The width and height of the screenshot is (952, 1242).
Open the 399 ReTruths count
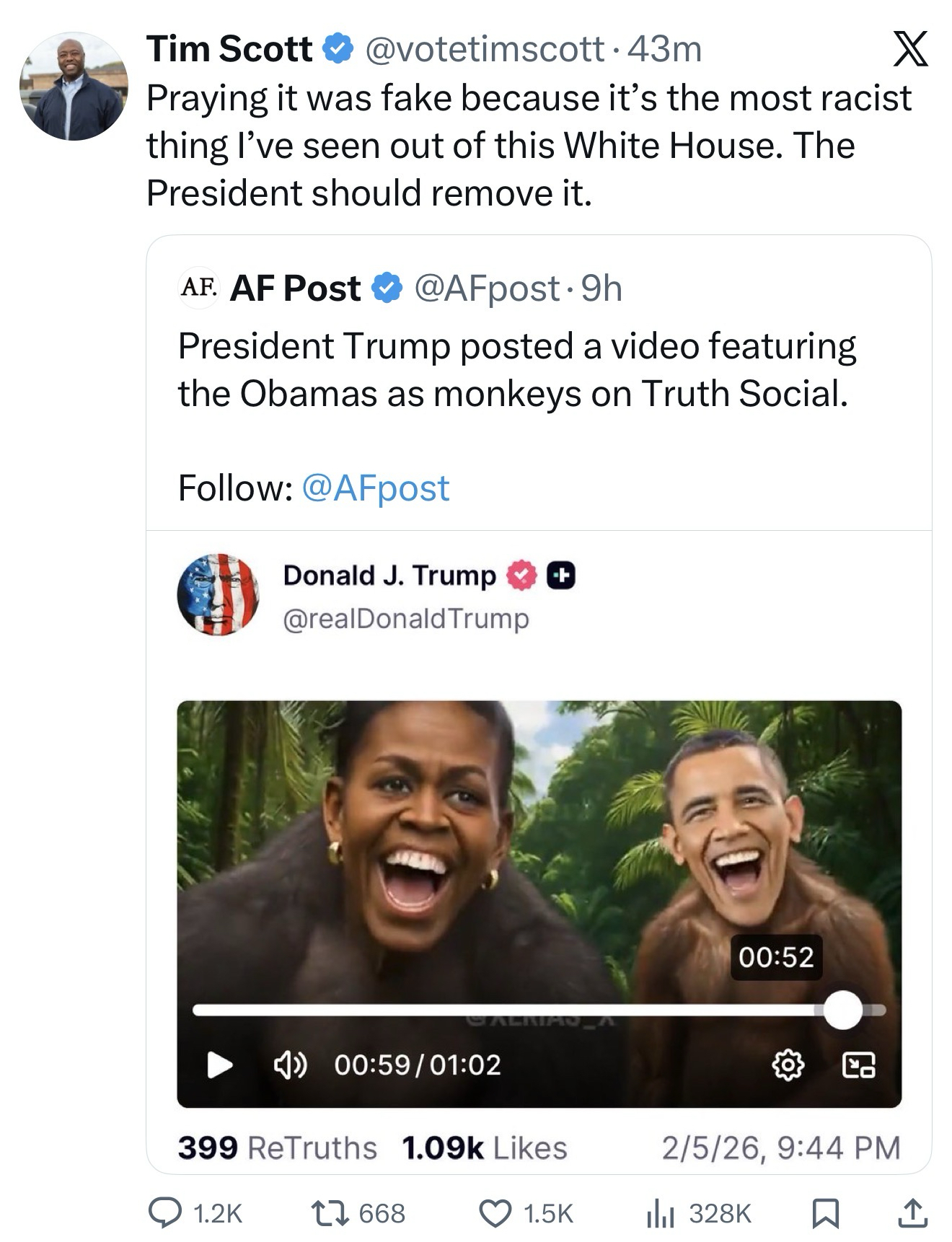coord(277,1148)
